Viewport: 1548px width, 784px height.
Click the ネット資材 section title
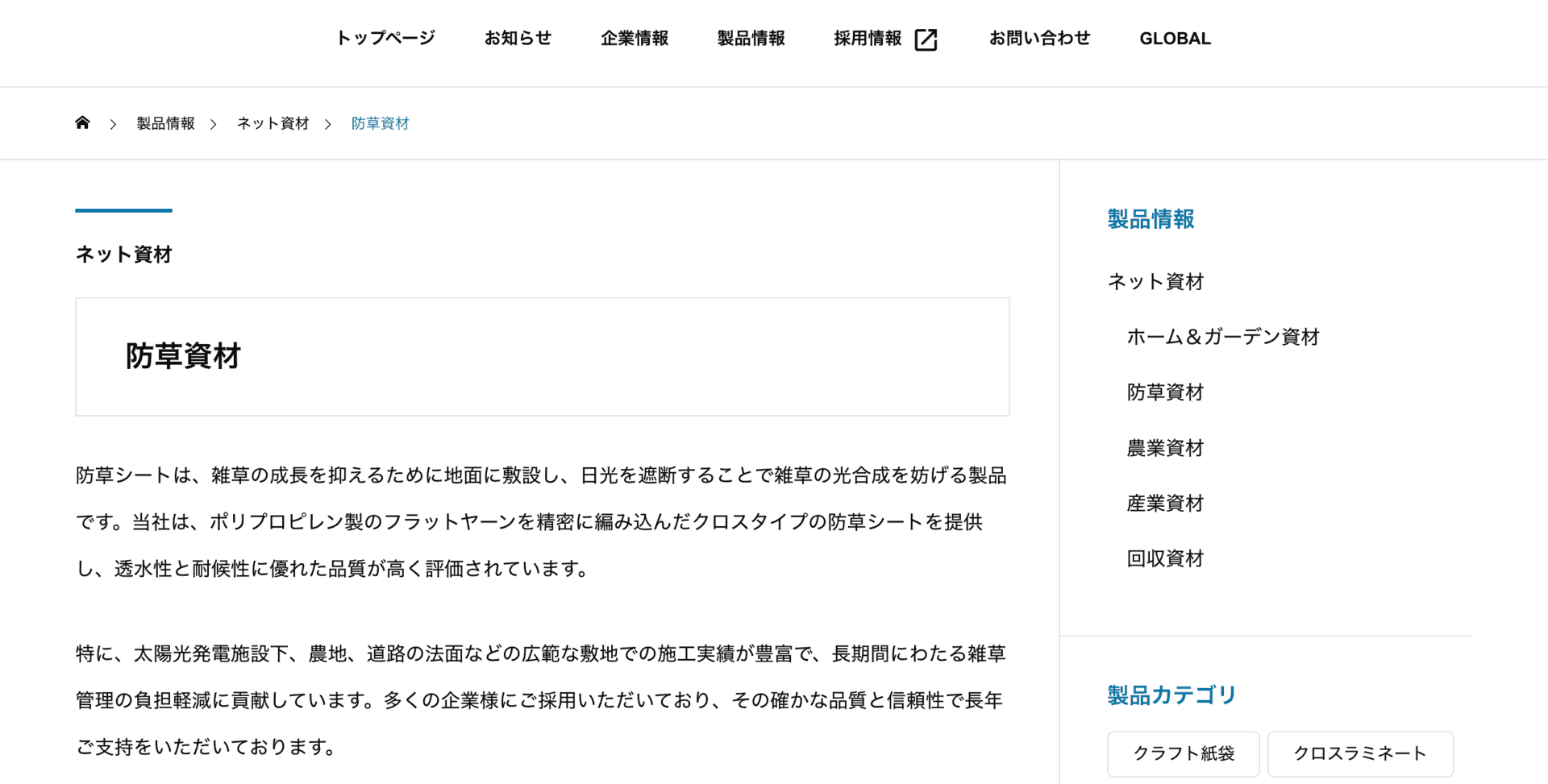(x=123, y=255)
